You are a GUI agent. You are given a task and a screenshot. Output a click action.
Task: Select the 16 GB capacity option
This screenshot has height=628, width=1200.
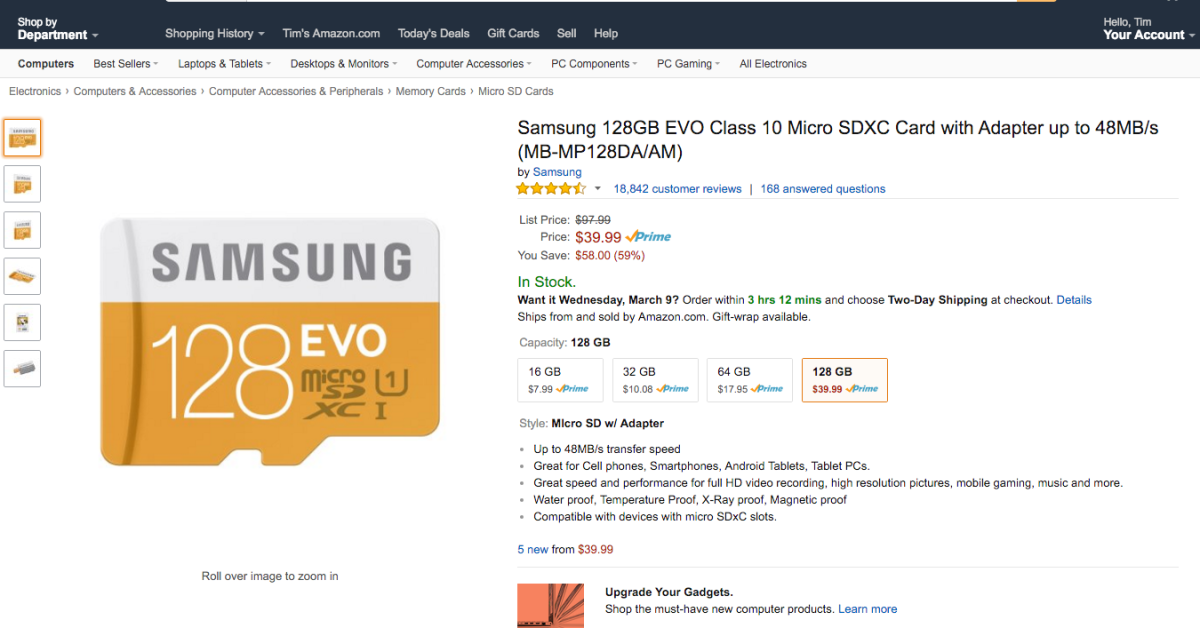(x=559, y=380)
